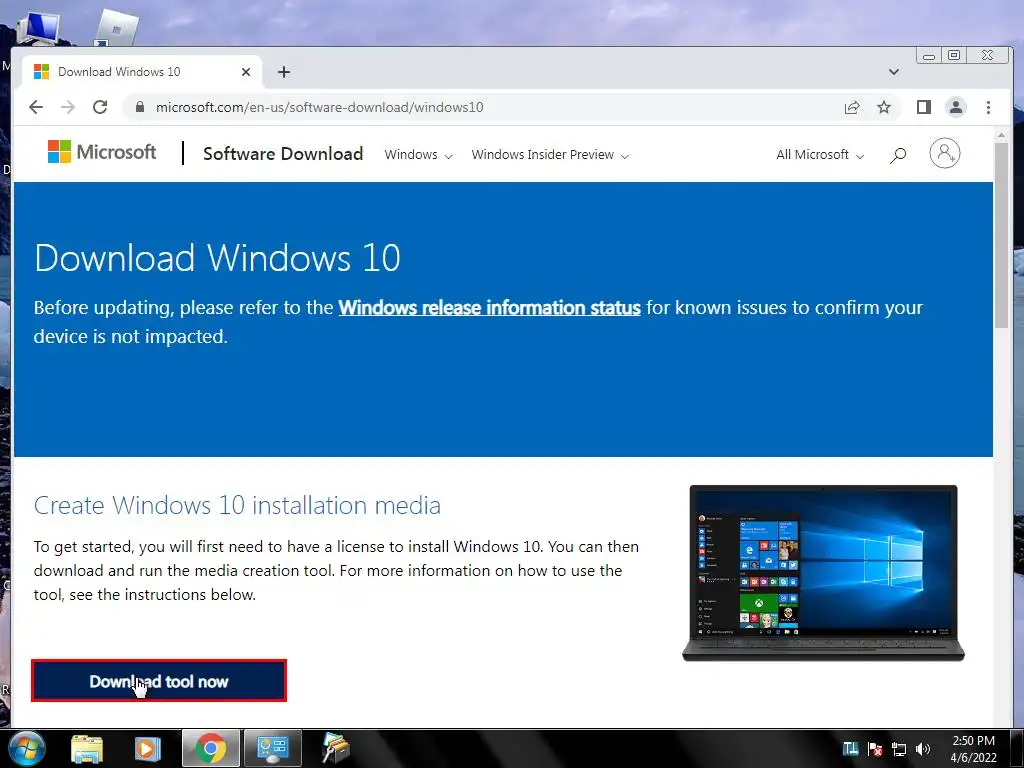Open the Chrome profile avatar icon

pyautogui.click(x=955, y=107)
